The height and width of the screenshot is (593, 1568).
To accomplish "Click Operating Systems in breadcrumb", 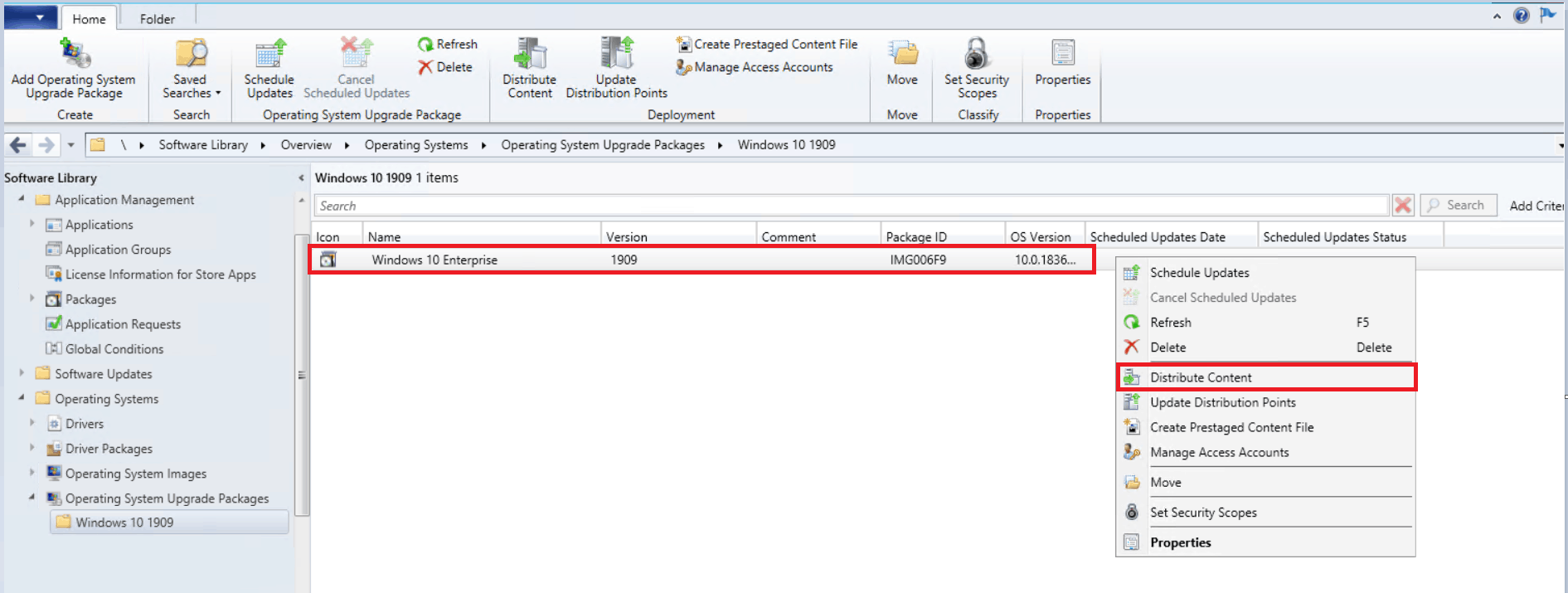I will [x=416, y=144].
